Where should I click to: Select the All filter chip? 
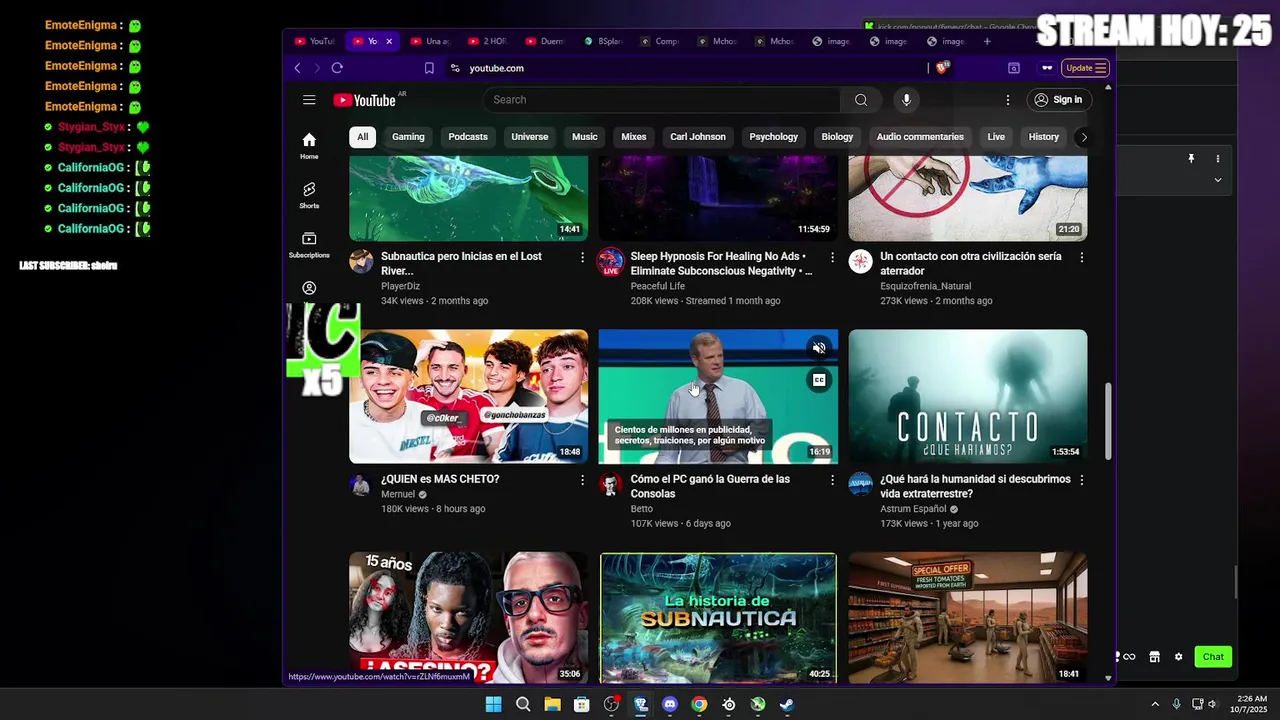pyautogui.click(x=362, y=137)
